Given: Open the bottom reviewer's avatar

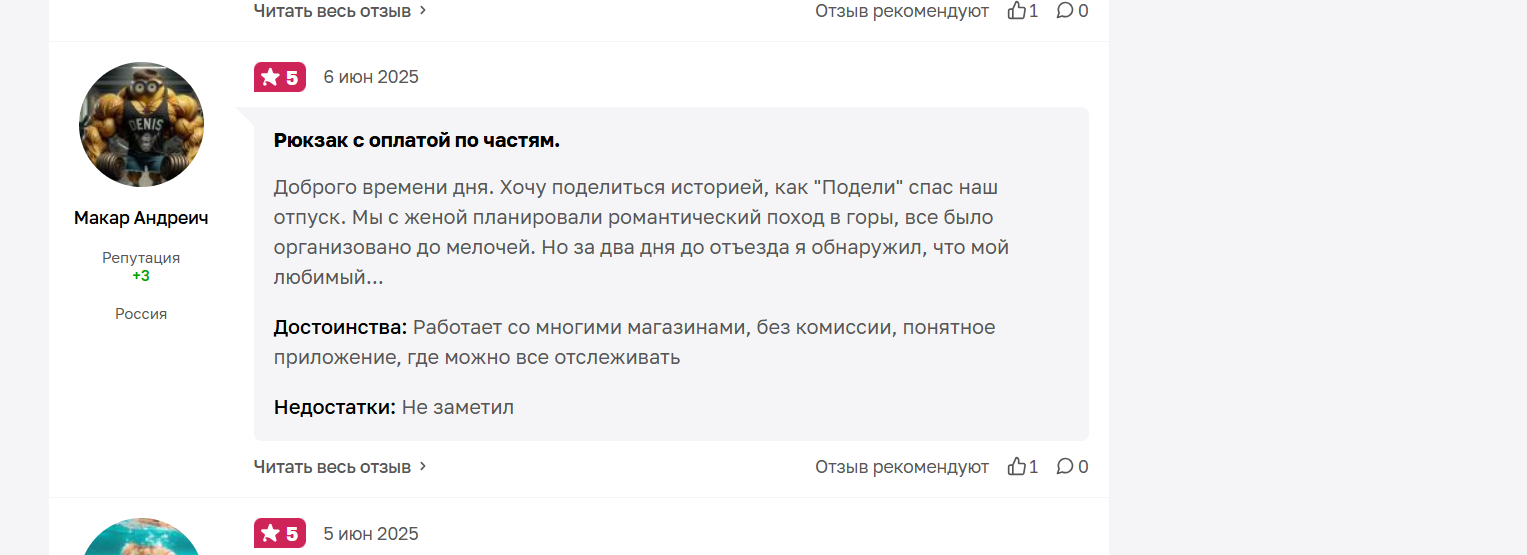Looking at the screenshot, I should tap(141, 537).
